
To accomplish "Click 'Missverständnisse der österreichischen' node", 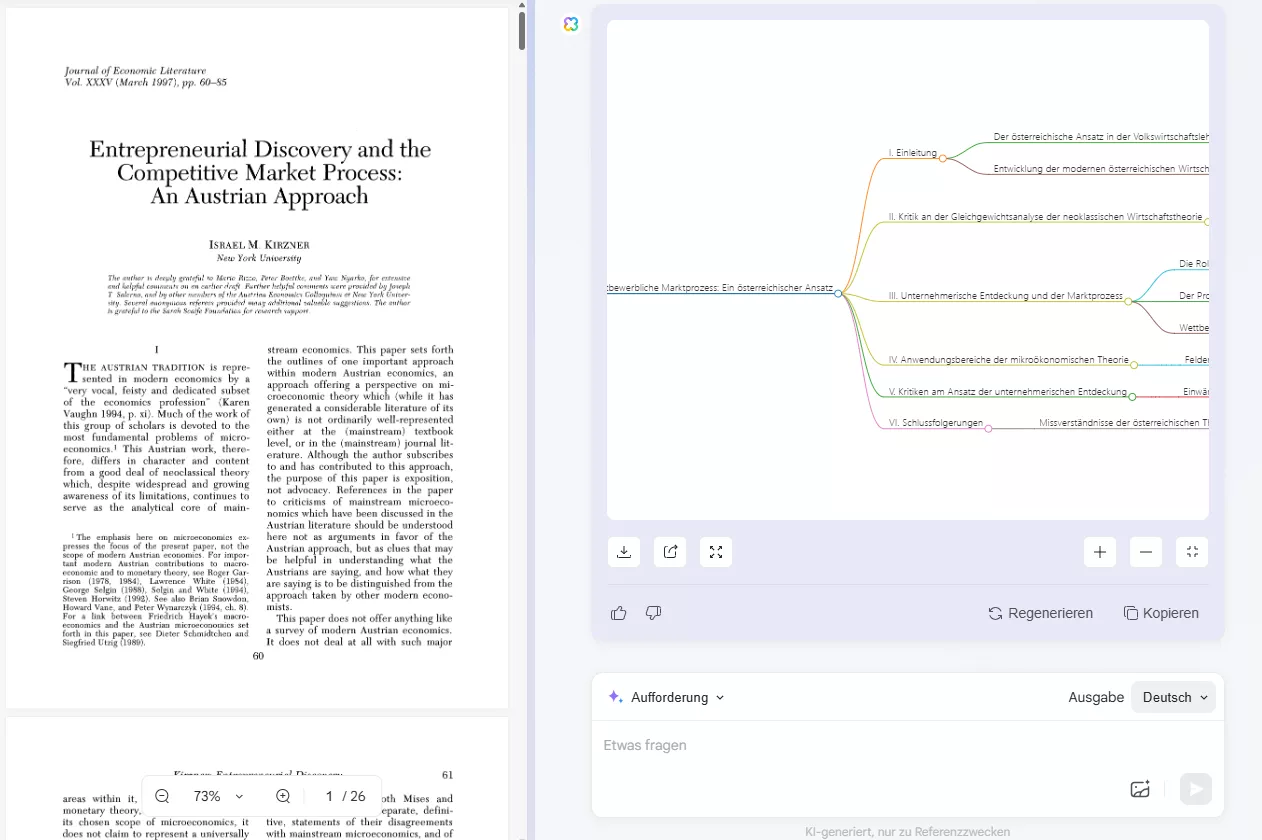I will pos(1123,423).
